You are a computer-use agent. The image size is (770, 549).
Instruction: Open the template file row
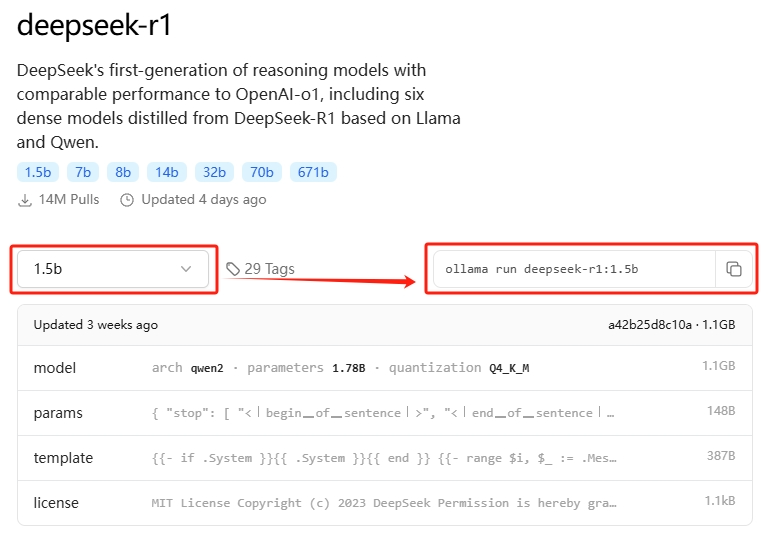click(384, 458)
